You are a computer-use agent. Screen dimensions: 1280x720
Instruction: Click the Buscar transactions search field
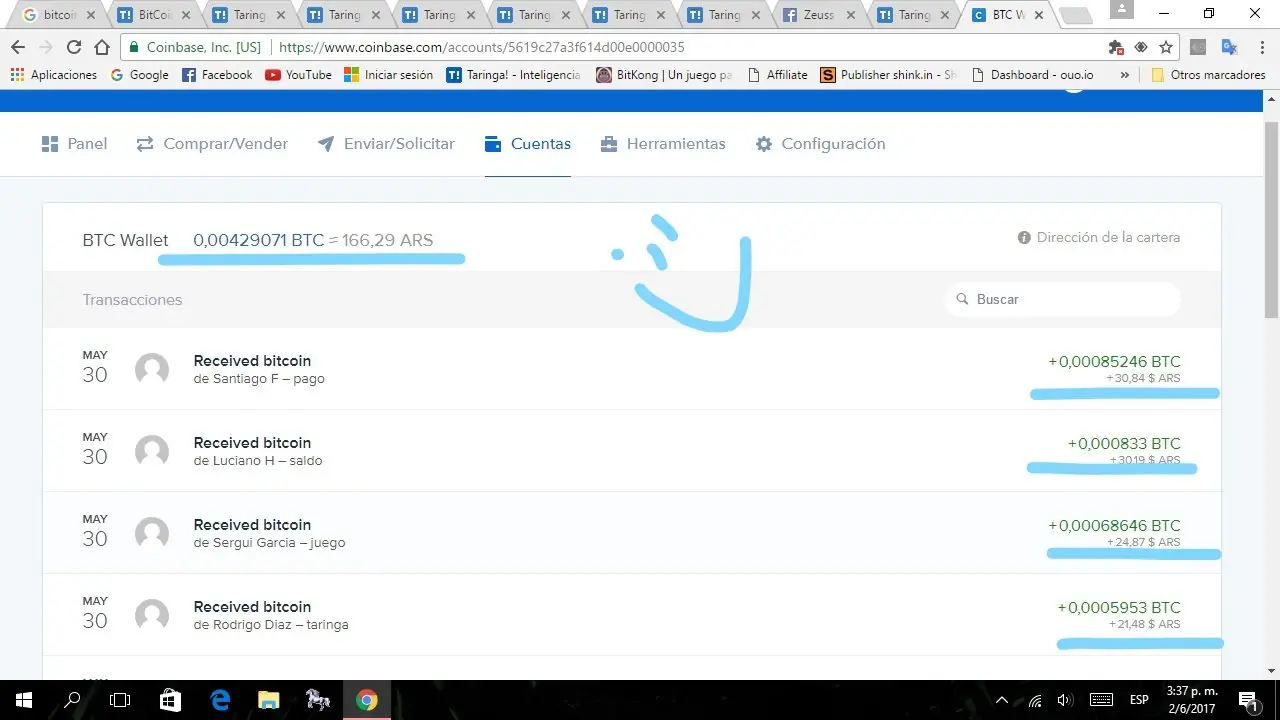click(1063, 299)
